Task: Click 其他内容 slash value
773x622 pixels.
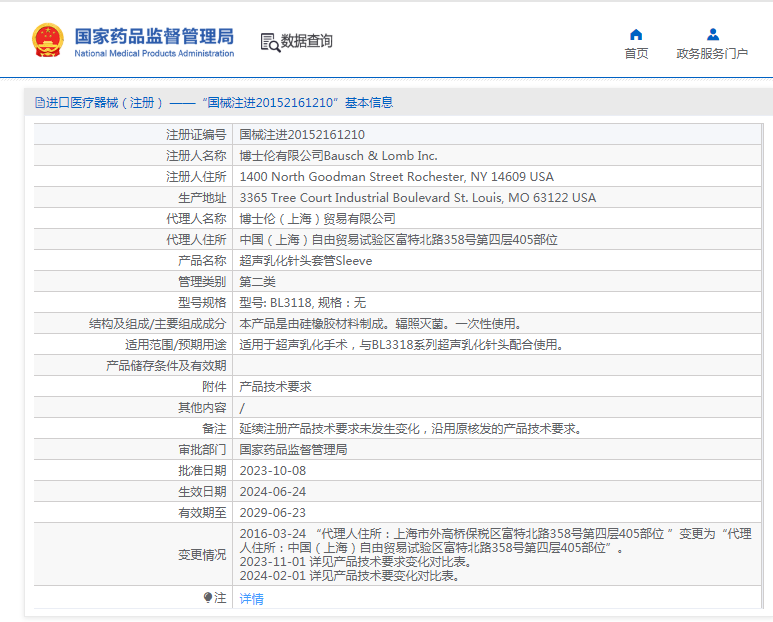Action: [x=242, y=408]
